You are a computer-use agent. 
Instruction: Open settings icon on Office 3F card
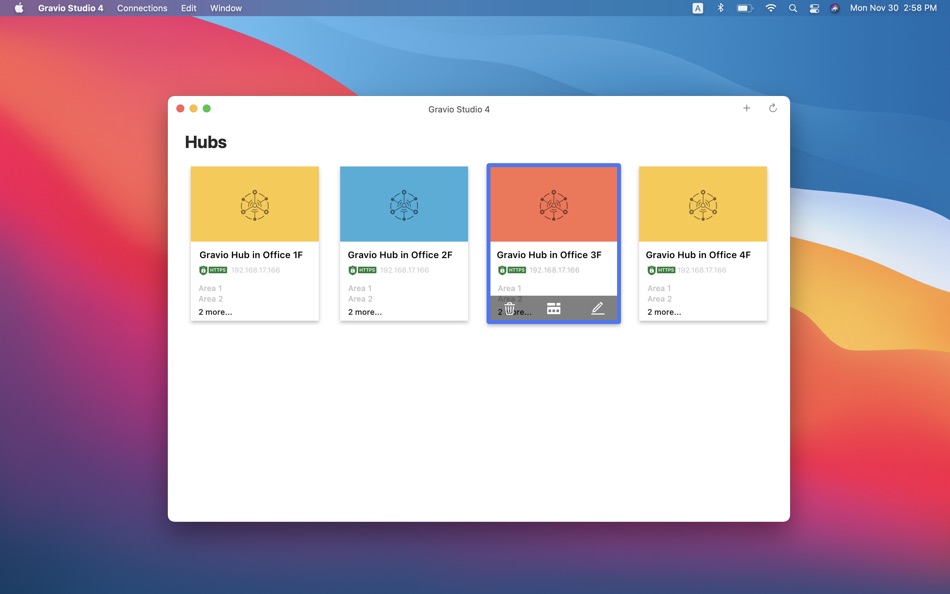coord(554,309)
